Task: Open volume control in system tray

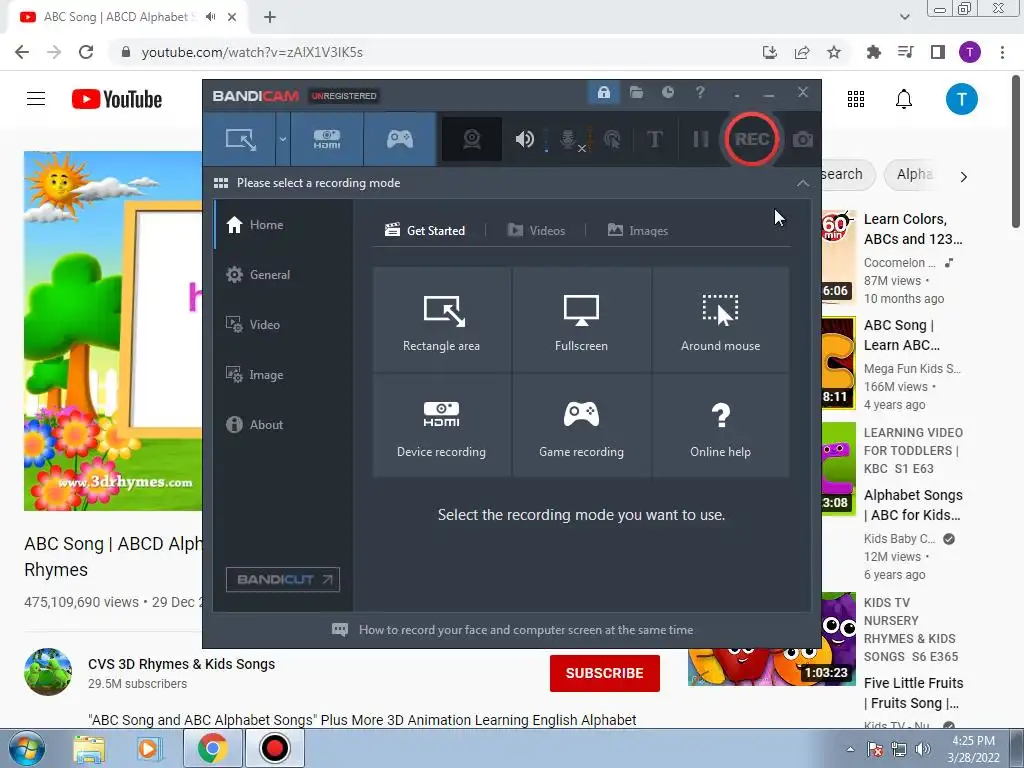Action: tap(923, 749)
